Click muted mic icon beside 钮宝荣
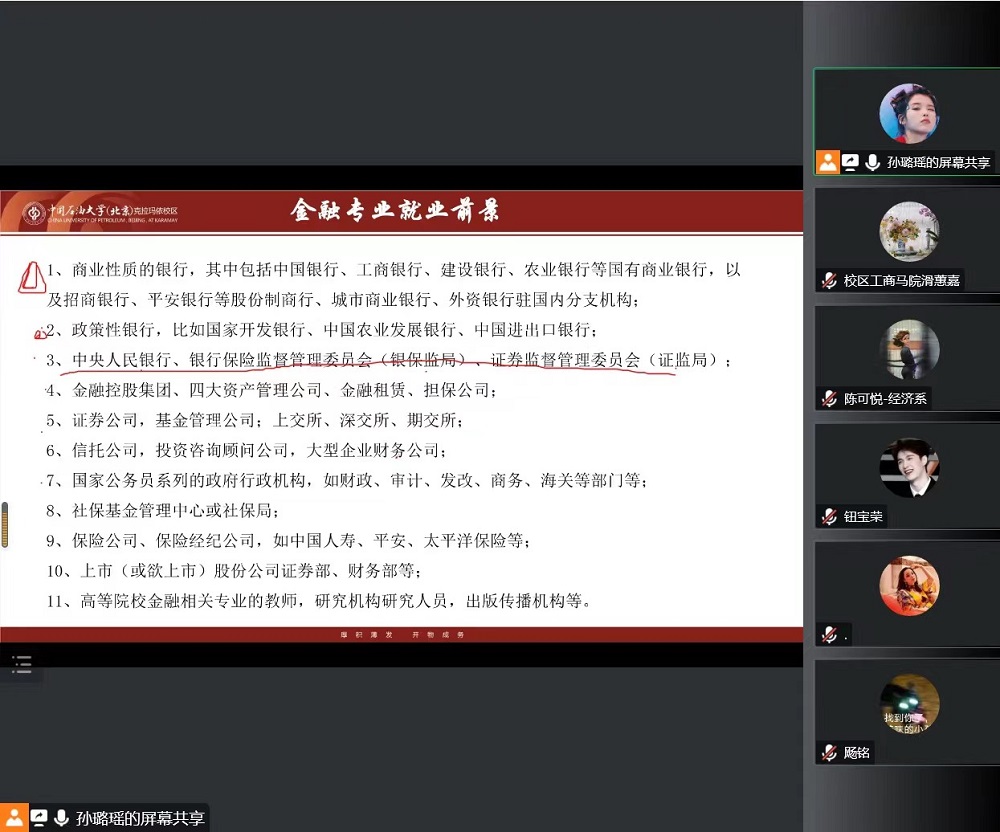1000x832 pixels. 829,516
